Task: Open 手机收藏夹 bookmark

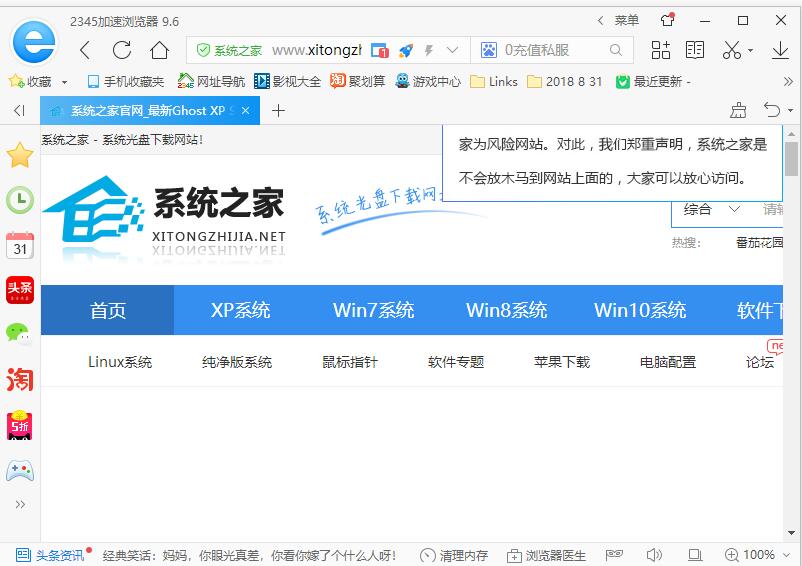Action: click(x=126, y=81)
